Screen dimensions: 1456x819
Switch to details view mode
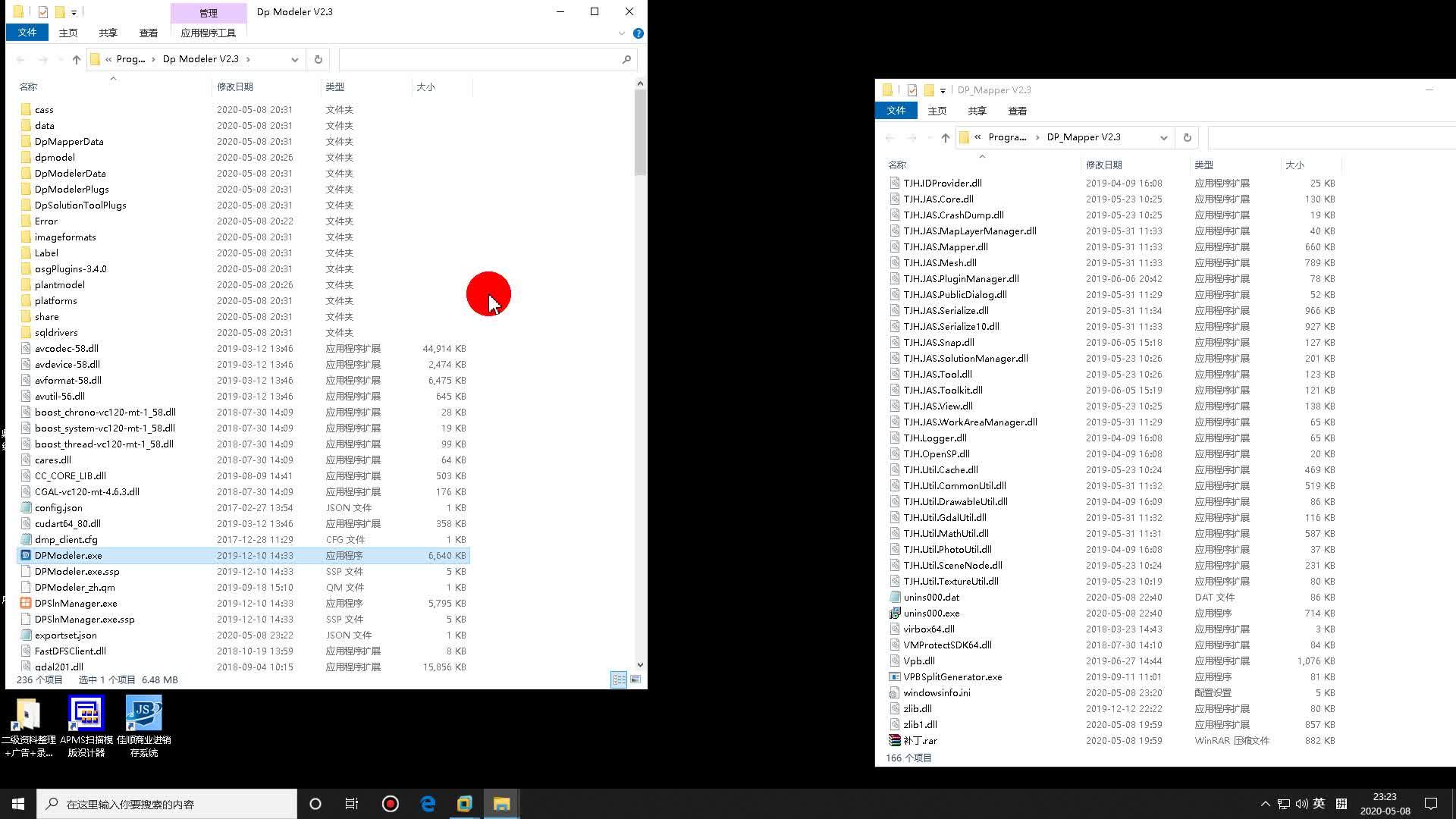click(x=619, y=680)
